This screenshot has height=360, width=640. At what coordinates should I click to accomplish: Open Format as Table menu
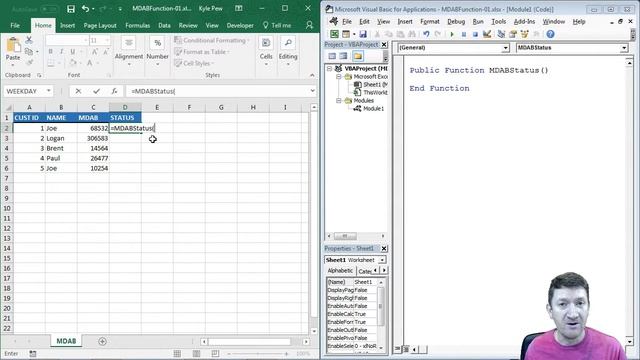pos(202,52)
